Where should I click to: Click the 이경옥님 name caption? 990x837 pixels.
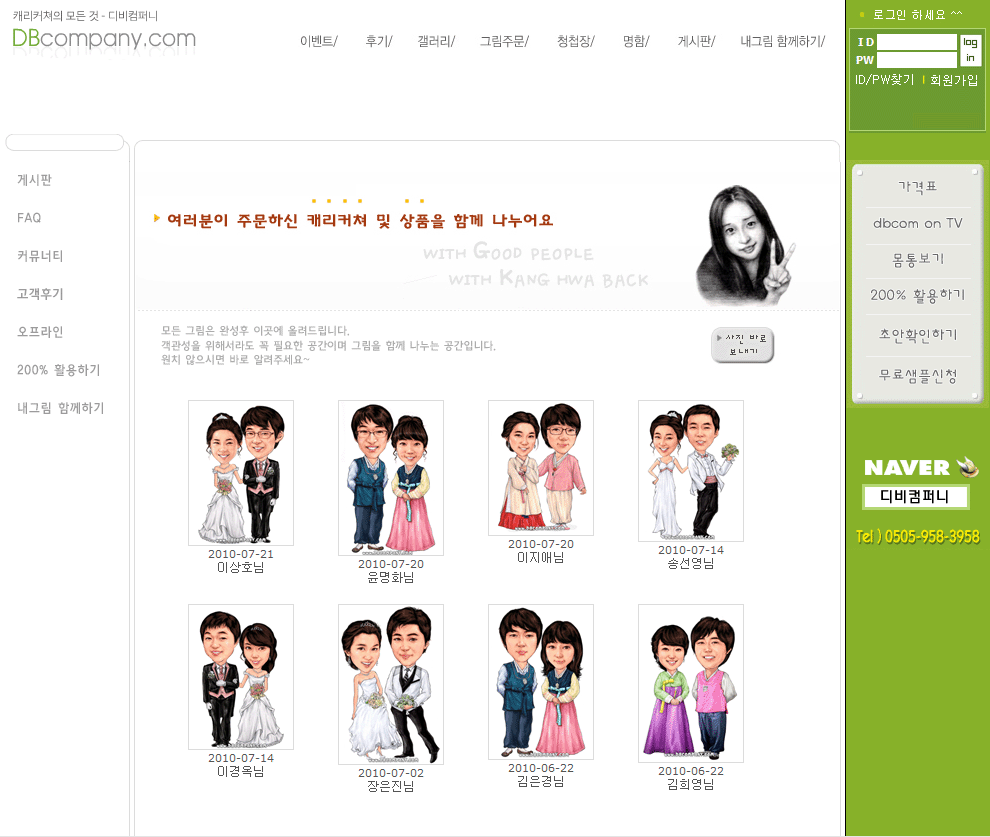pyautogui.click(x=241, y=771)
